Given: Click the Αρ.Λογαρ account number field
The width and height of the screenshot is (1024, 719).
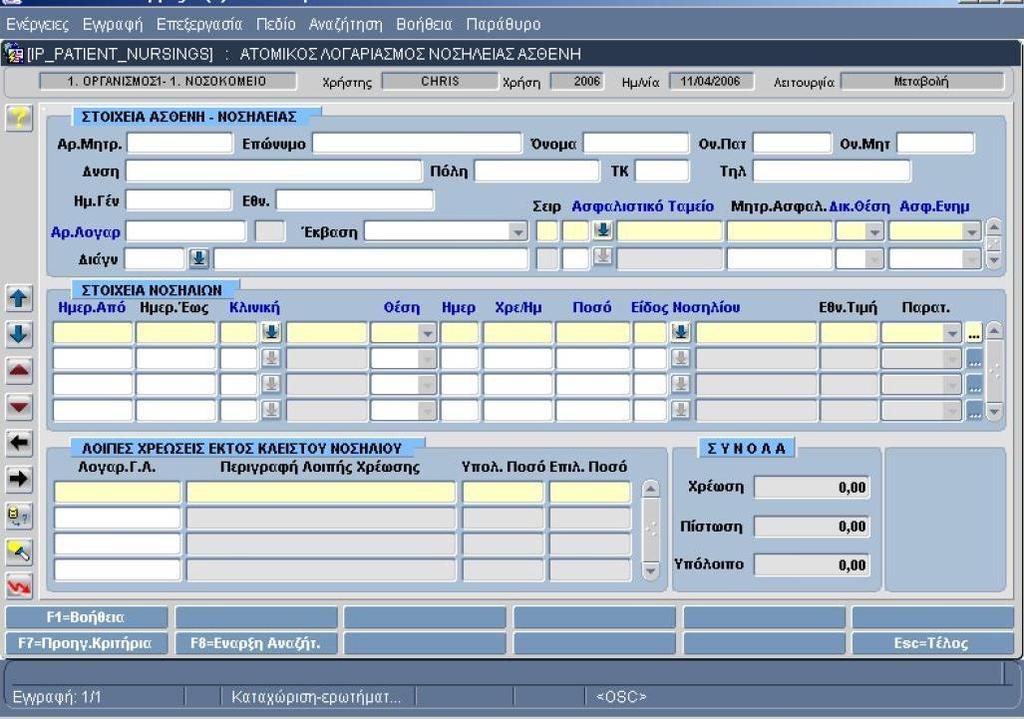Looking at the screenshot, I should (185, 231).
